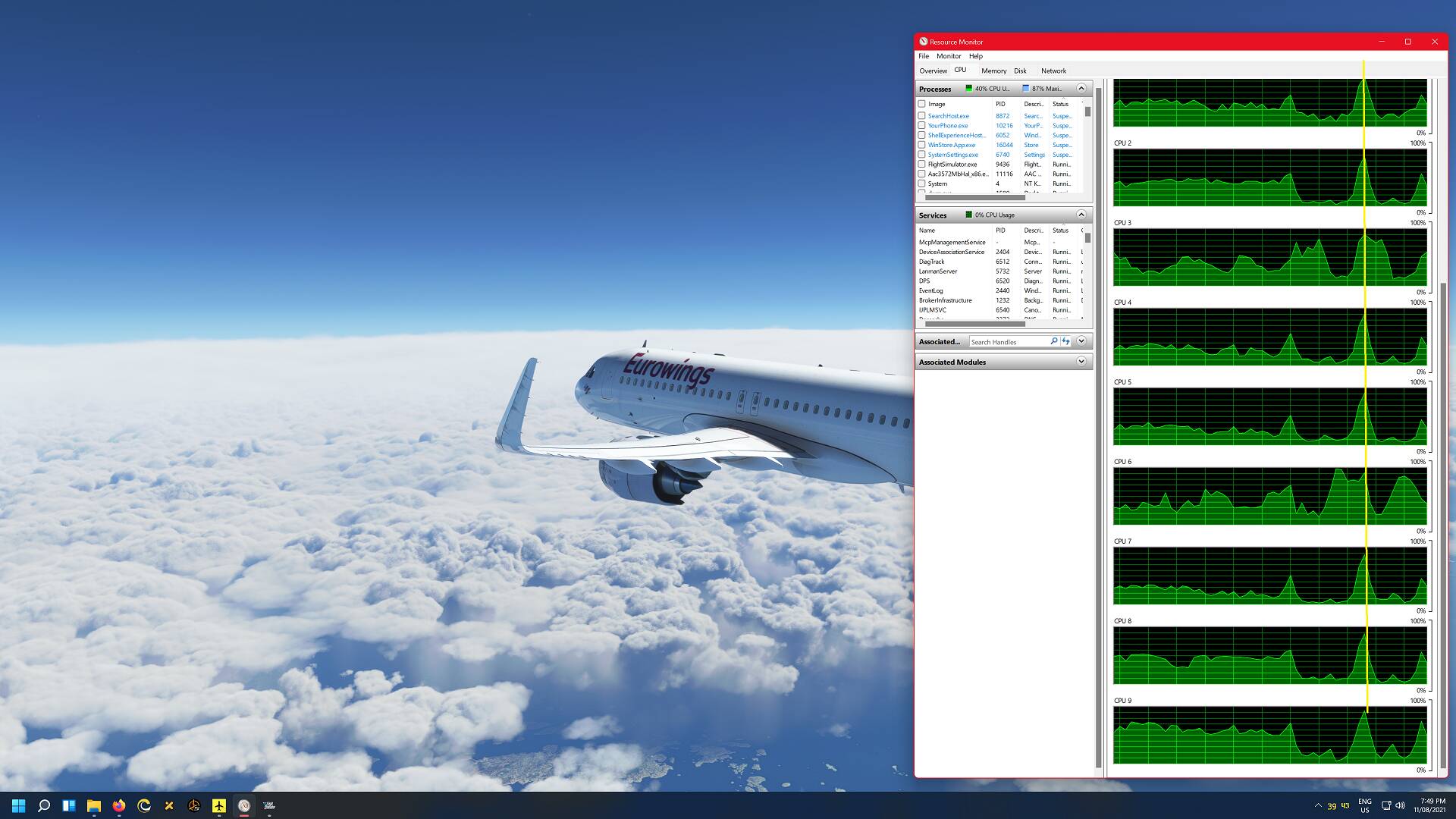Viewport: 1456px width, 819px height.
Task: Open the clock showing 7:49 PM
Action: tap(1429, 805)
